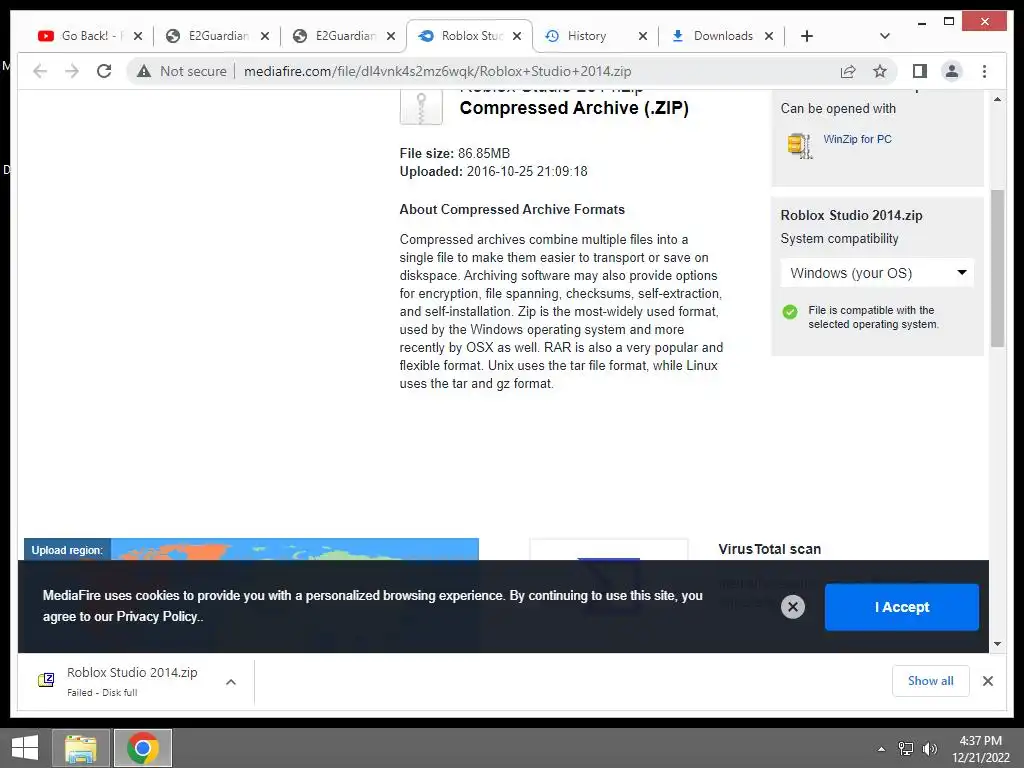
Task: Click the VirusTotal scan heading
Action: coord(769,549)
